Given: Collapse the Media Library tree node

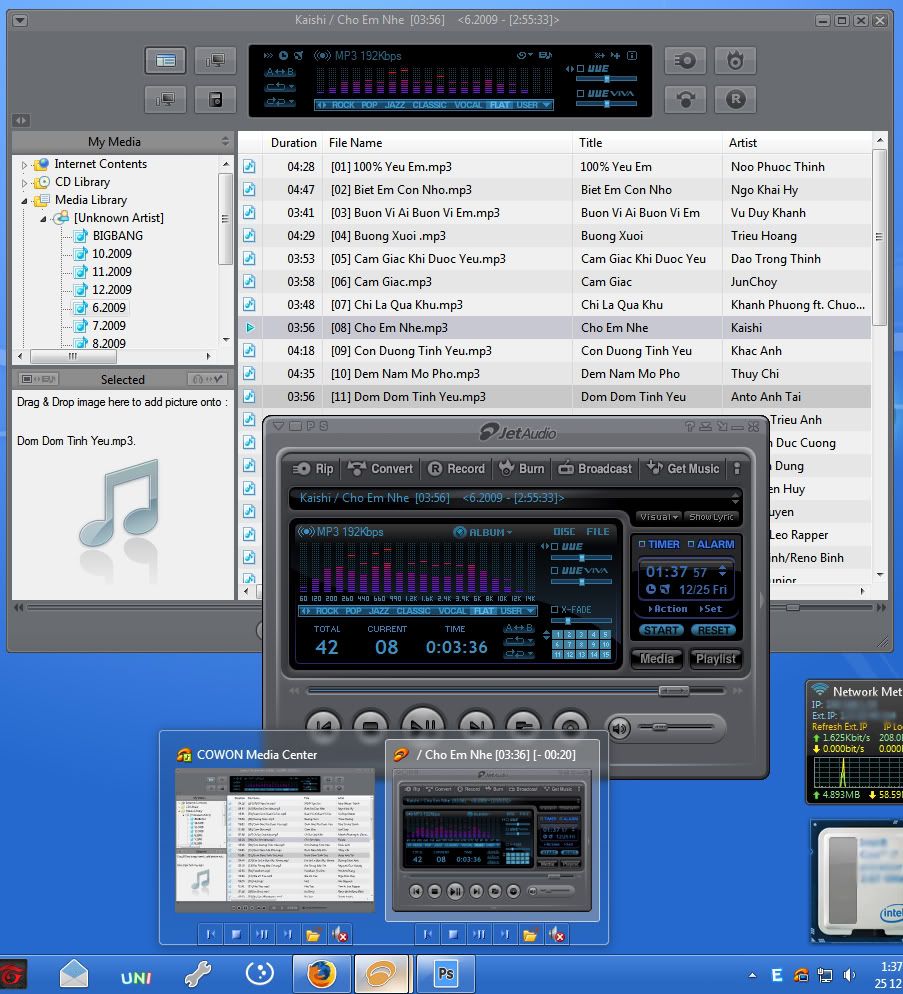Looking at the screenshot, I should tap(24, 200).
